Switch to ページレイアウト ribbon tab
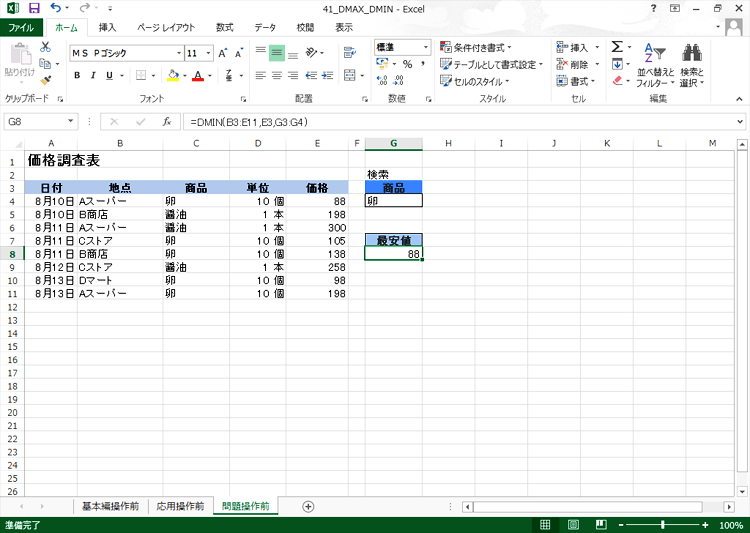The height and width of the screenshot is (533, 750). (166, 28)
